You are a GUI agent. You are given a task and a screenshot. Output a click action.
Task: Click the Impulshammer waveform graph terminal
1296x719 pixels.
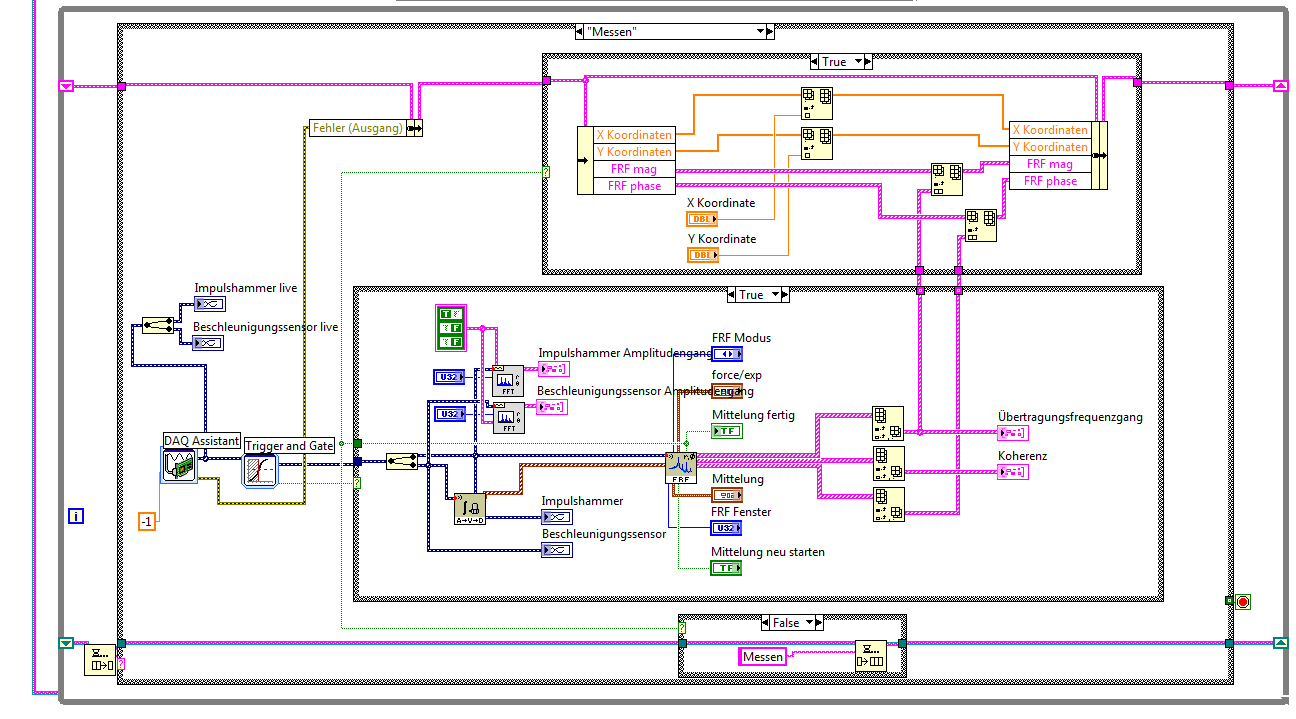pos(557,517)
